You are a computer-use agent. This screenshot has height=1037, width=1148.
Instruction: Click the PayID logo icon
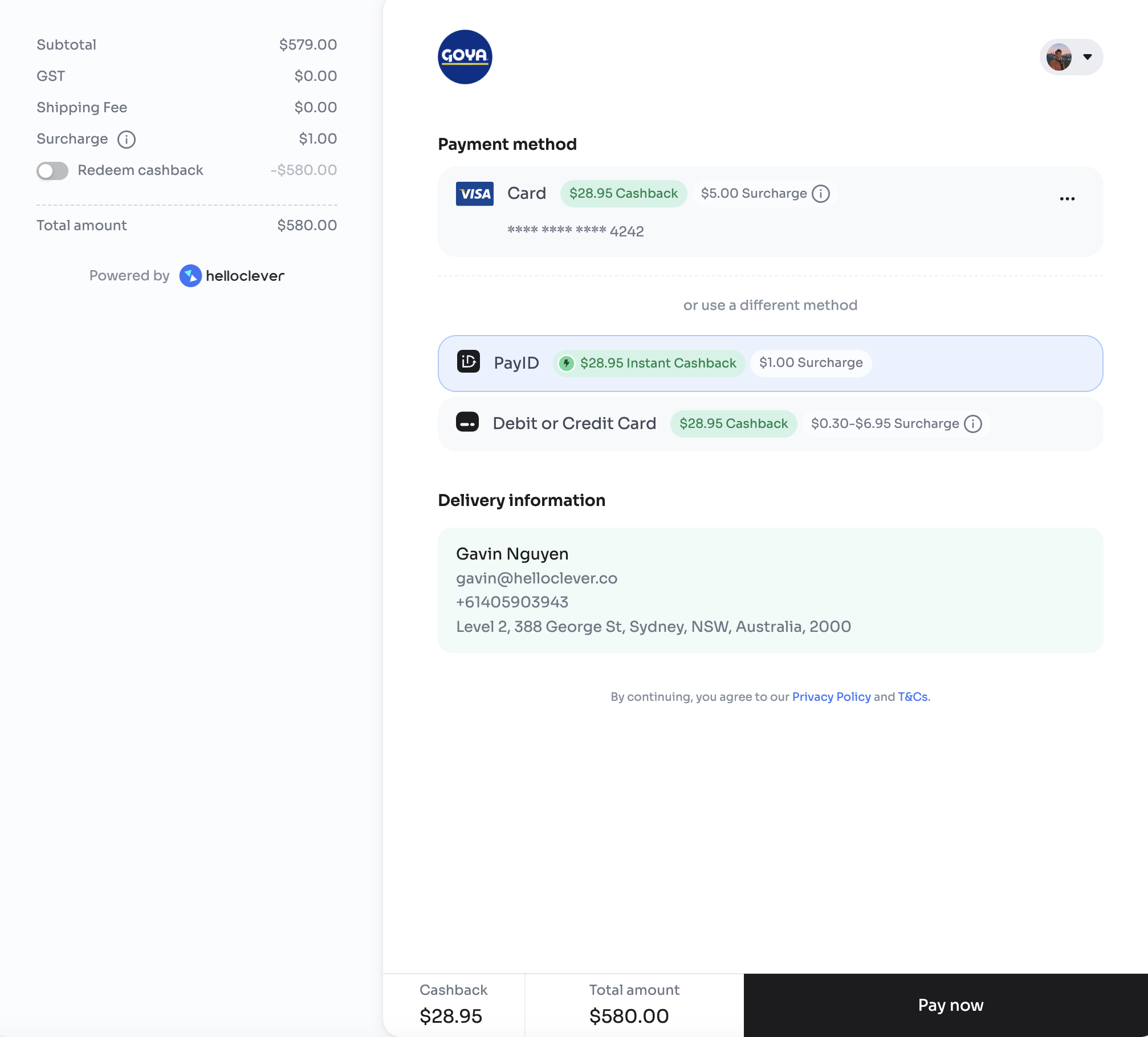[x=469, y=362]
